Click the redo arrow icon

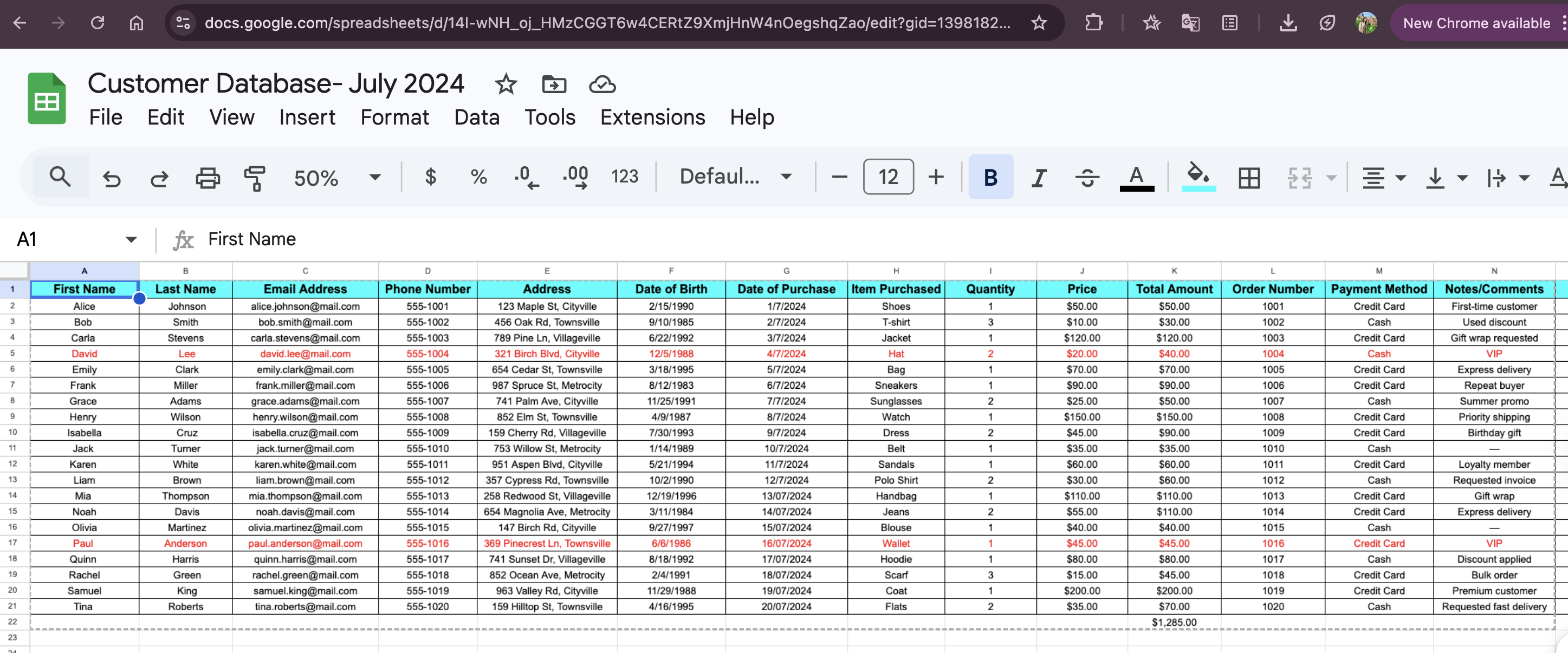click(159, 178)
